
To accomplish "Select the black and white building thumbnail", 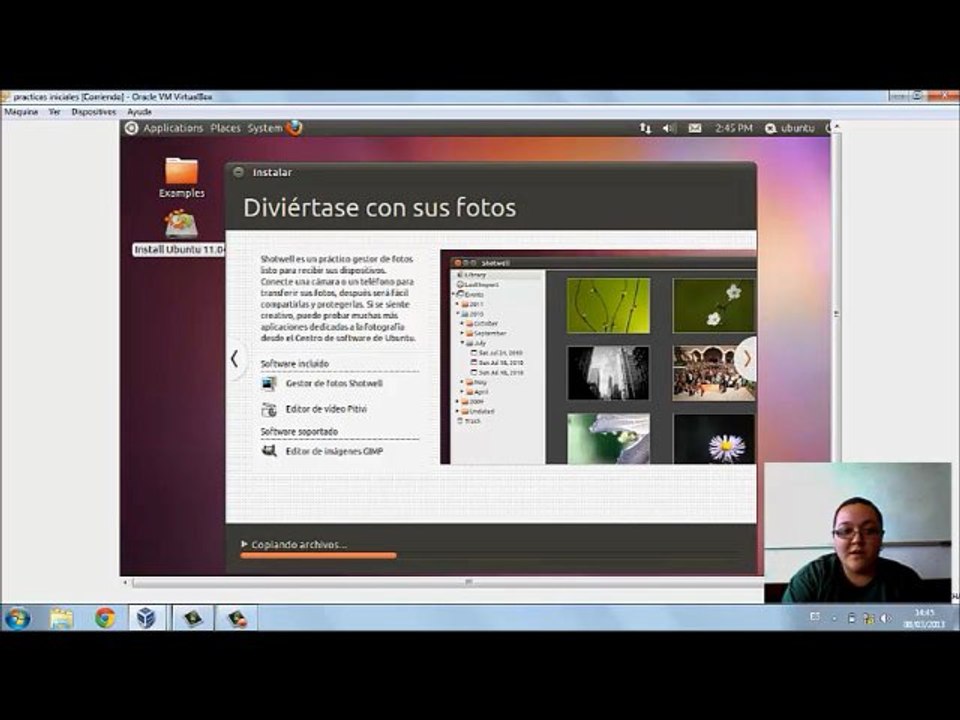I will click(608, 373).
